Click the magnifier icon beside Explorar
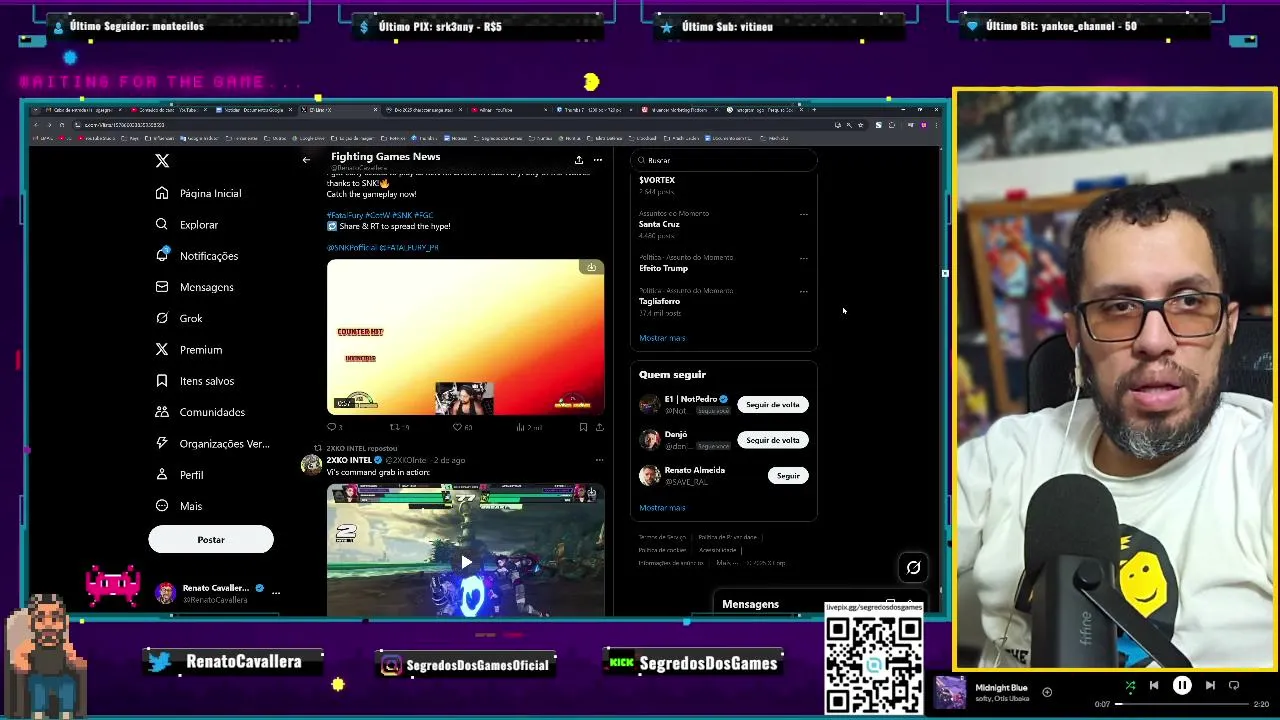Image resolution: width=1280 pixels, height=720 pixels. 162,224
